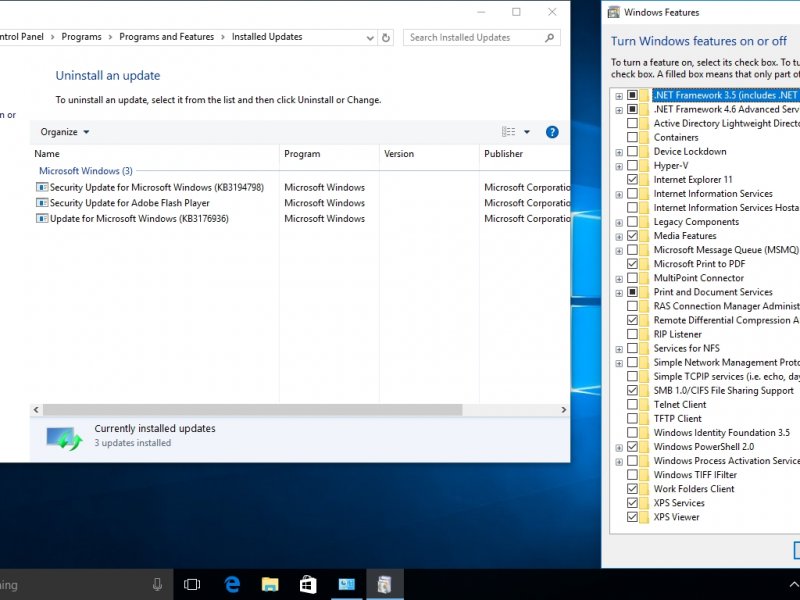Open the address bar history dropdown
800x600 pixels.
pyautogui.click(x=370, y=38)
